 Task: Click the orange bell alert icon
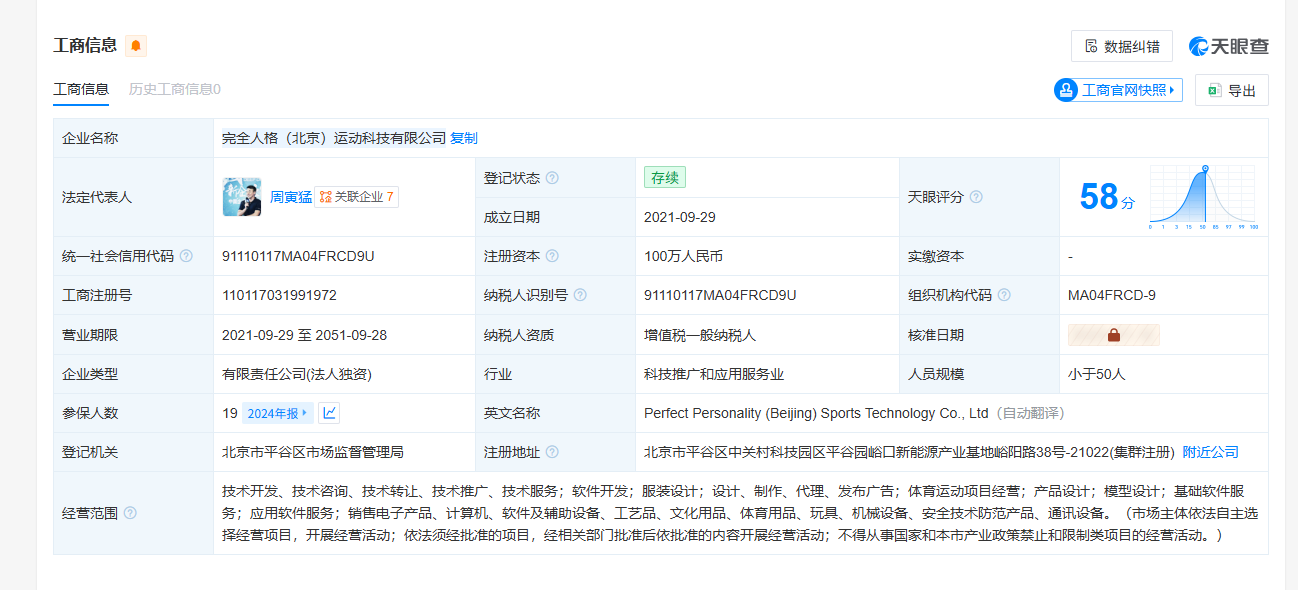[136, 46]
